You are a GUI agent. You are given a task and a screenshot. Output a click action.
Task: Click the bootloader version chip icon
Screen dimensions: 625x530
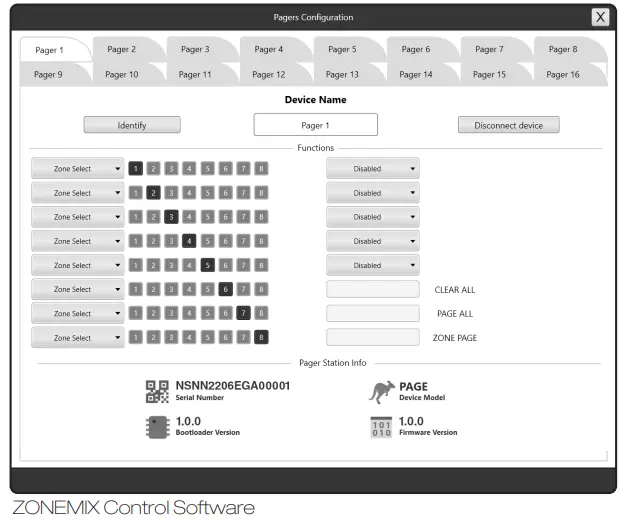tap(157, 426)
